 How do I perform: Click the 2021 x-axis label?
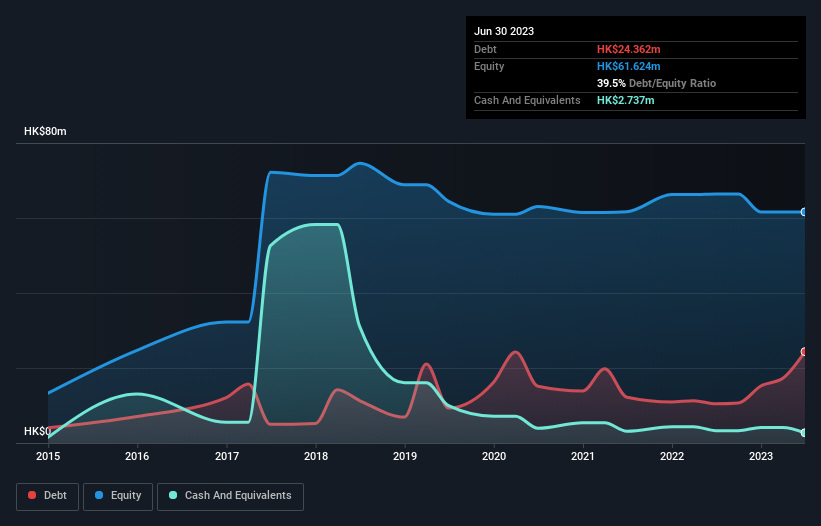click(583, 456)
